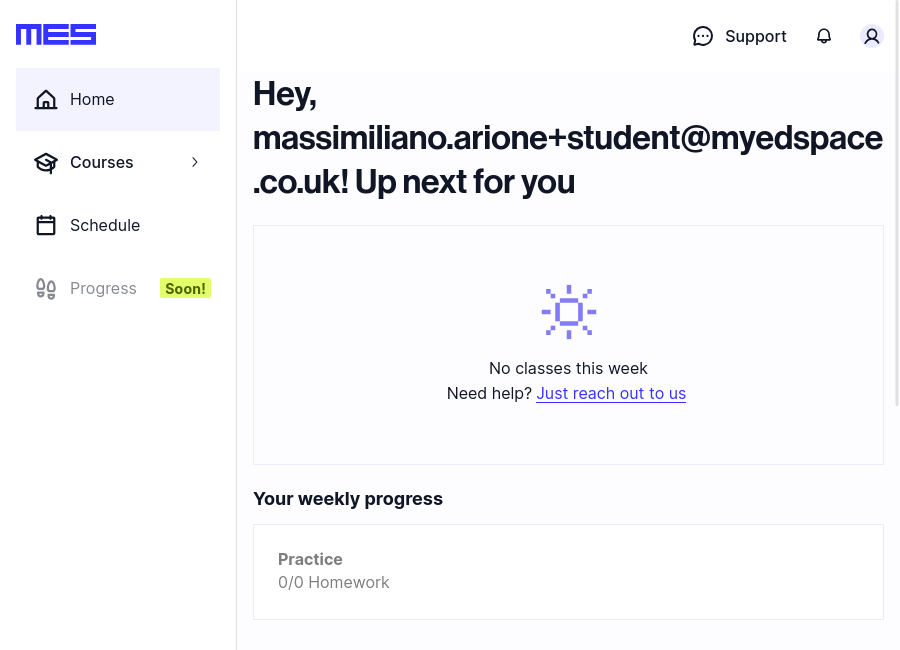The width and height of the screenshot is (900, 650).
Task: Click the MES logo
Action: [x=56, y=35]
